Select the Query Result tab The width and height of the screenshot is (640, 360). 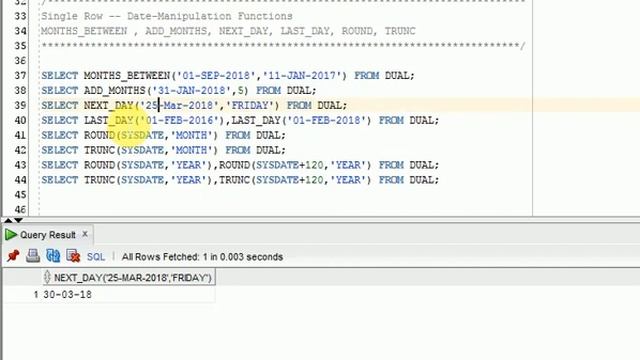pos(48,235)
